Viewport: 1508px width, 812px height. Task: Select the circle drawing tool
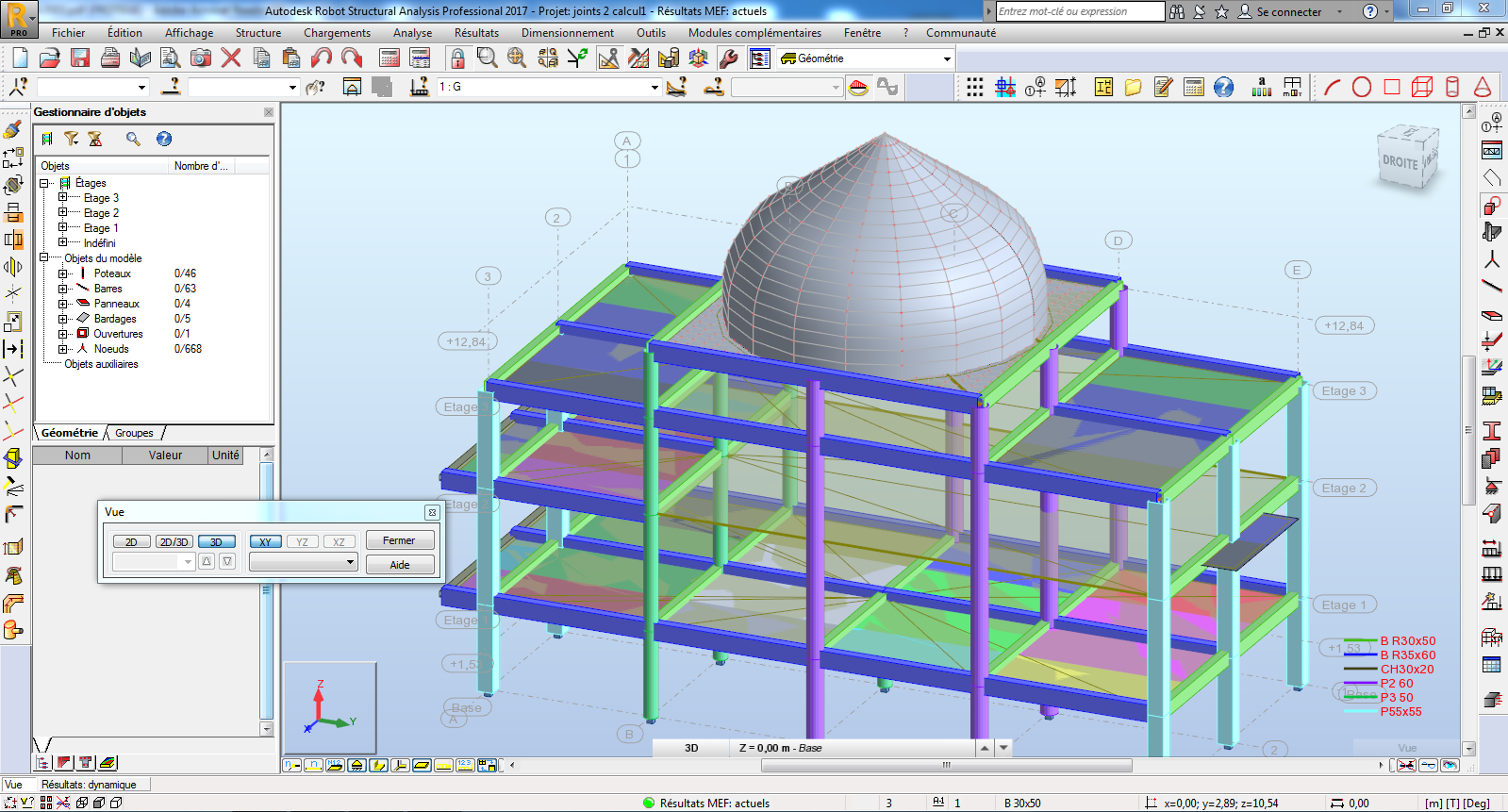[1362, 88]
